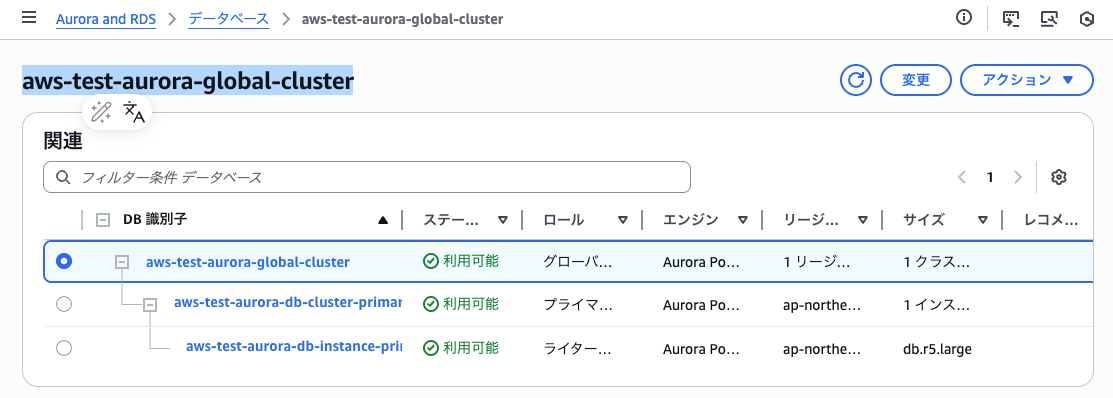Viewport: 1113px width, 398px height.
Task: Click ap-northe... region in db-cluster-primary row
Action: click(x=822, y=306)
